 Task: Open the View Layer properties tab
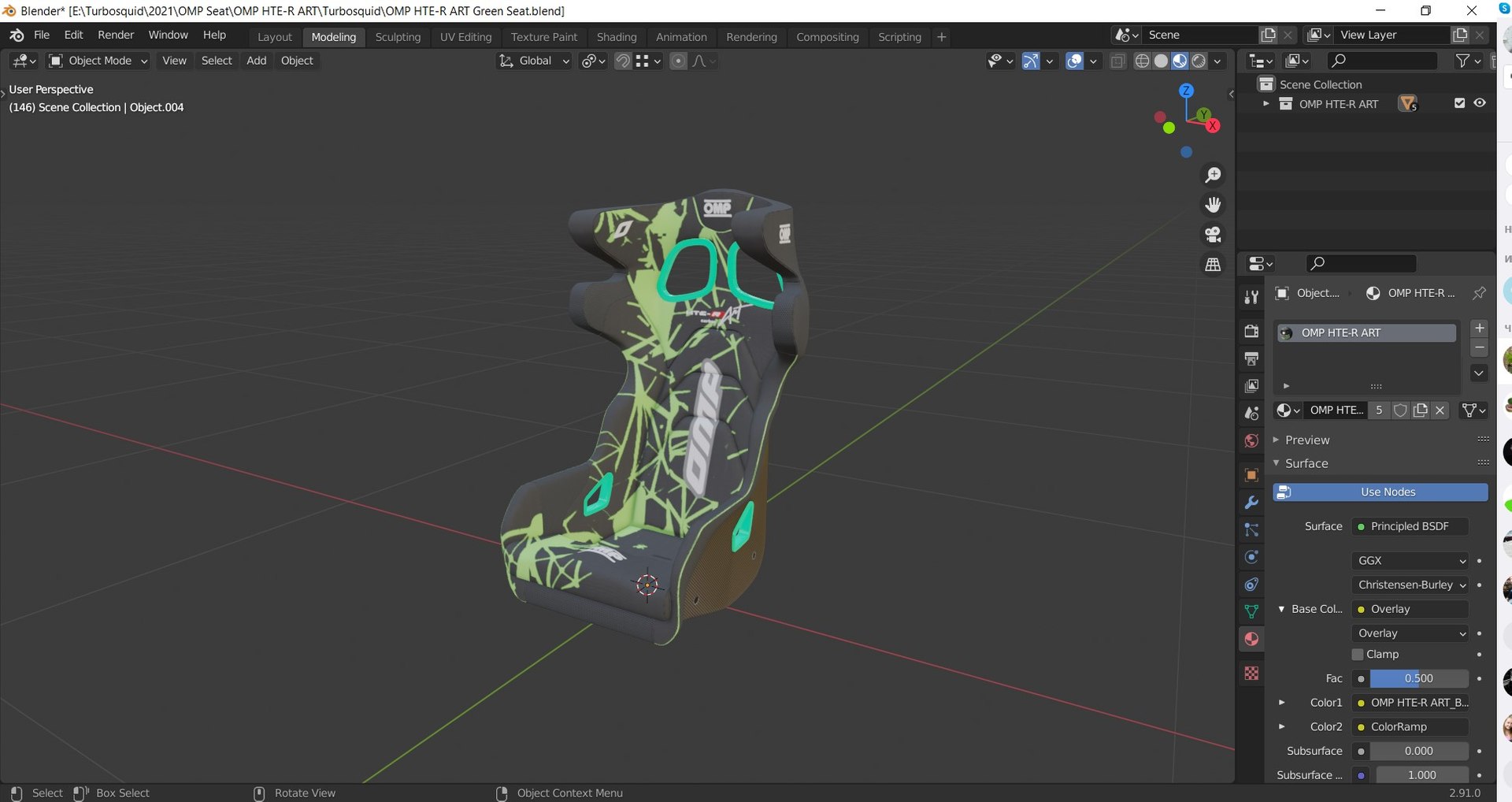click(x=1251, y=386)
